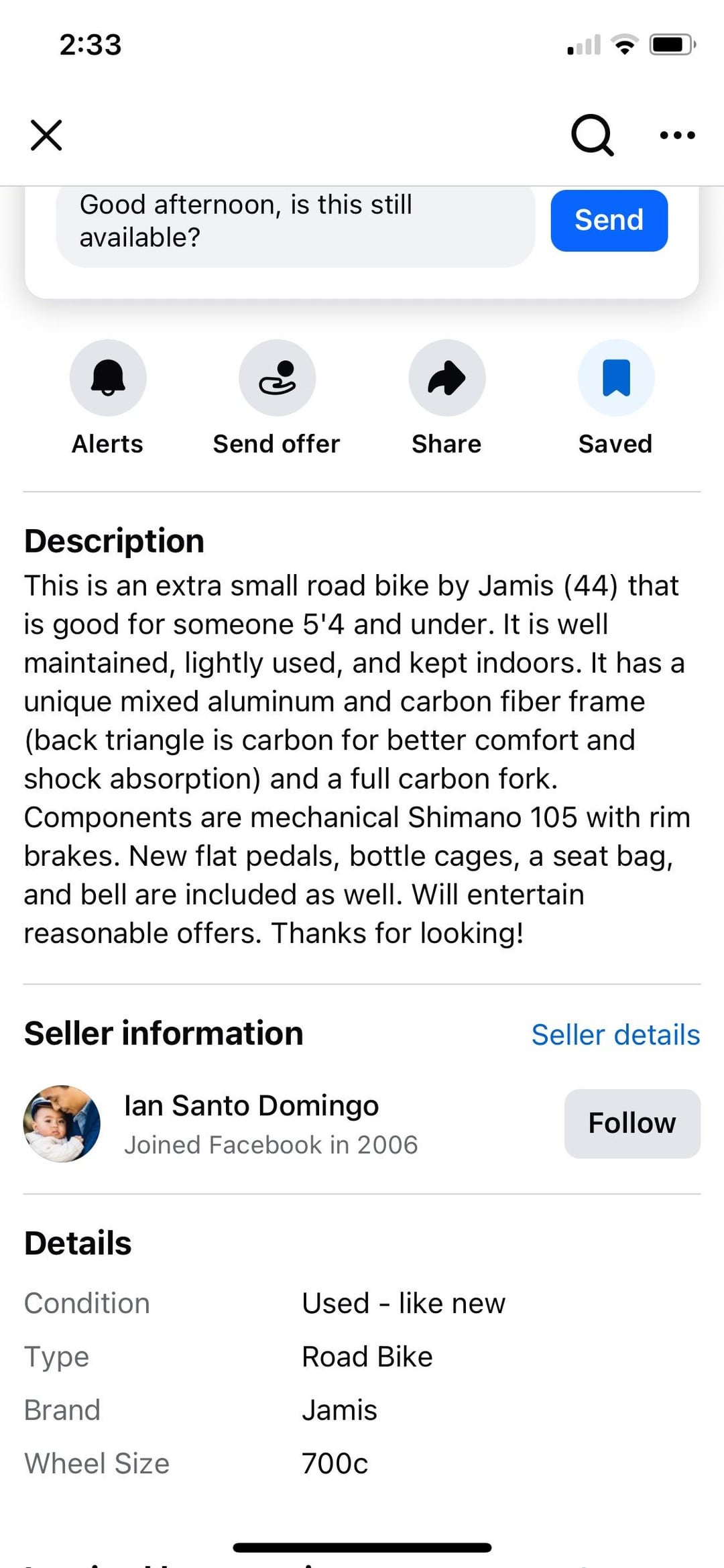Screen dimensions: 724x1568
Task: Tap the Share arrow icon
Action: pos(446,378)
